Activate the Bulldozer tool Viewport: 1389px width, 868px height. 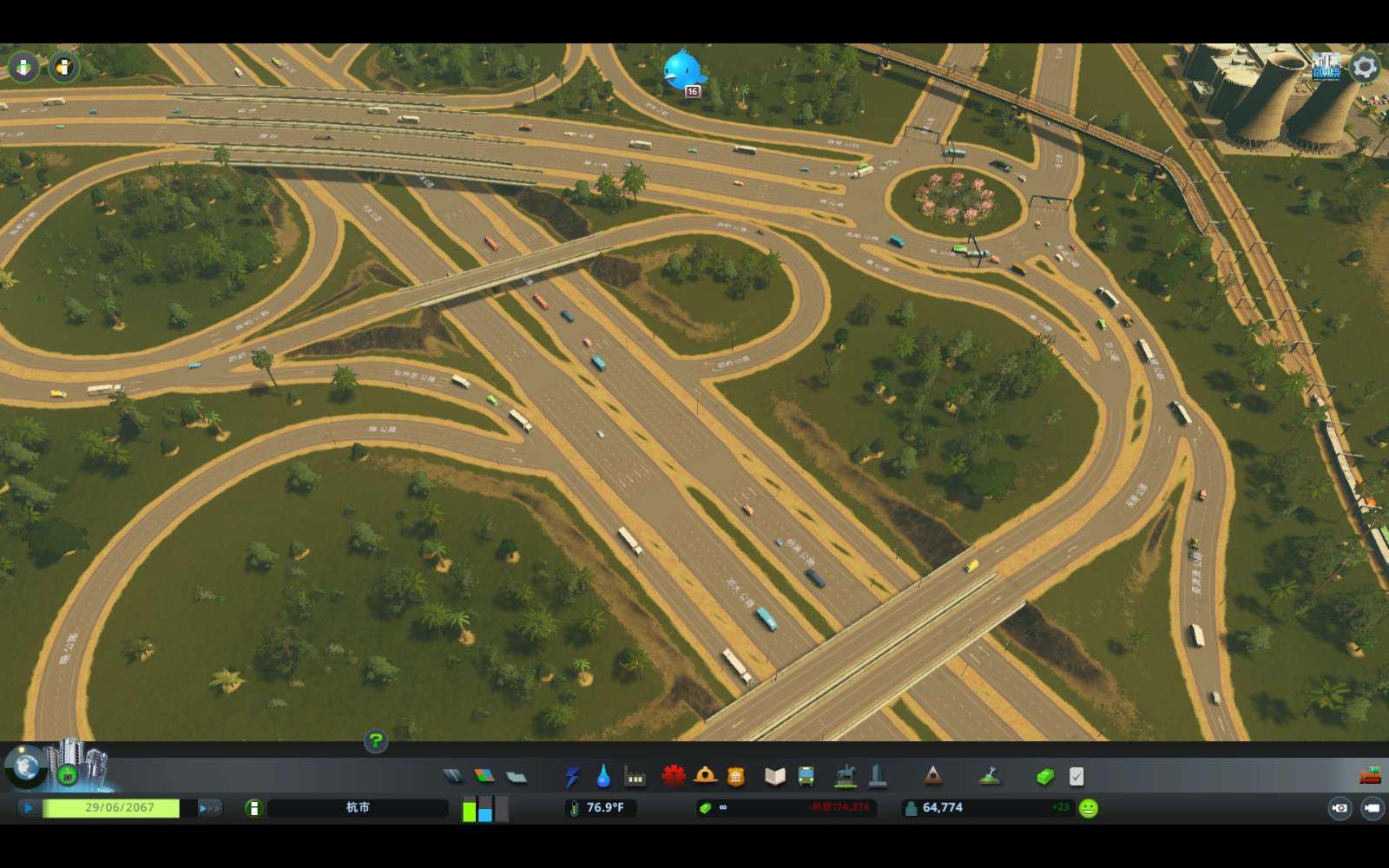click(1370, 775)
